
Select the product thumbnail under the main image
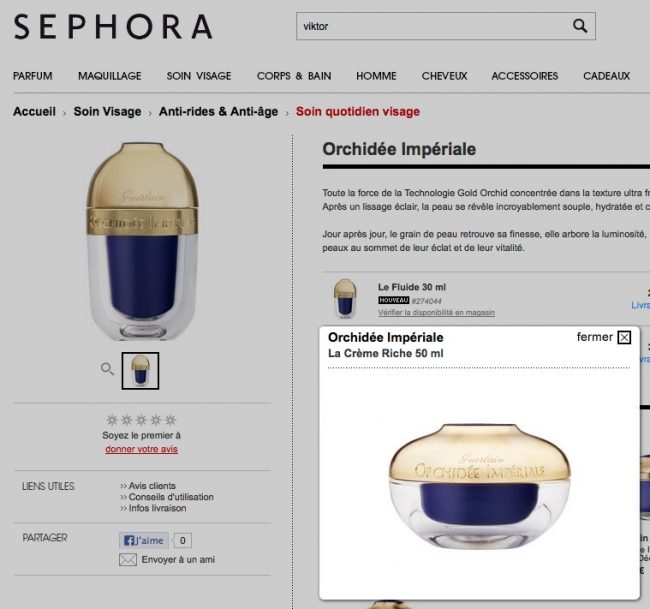tap(140, 371)
